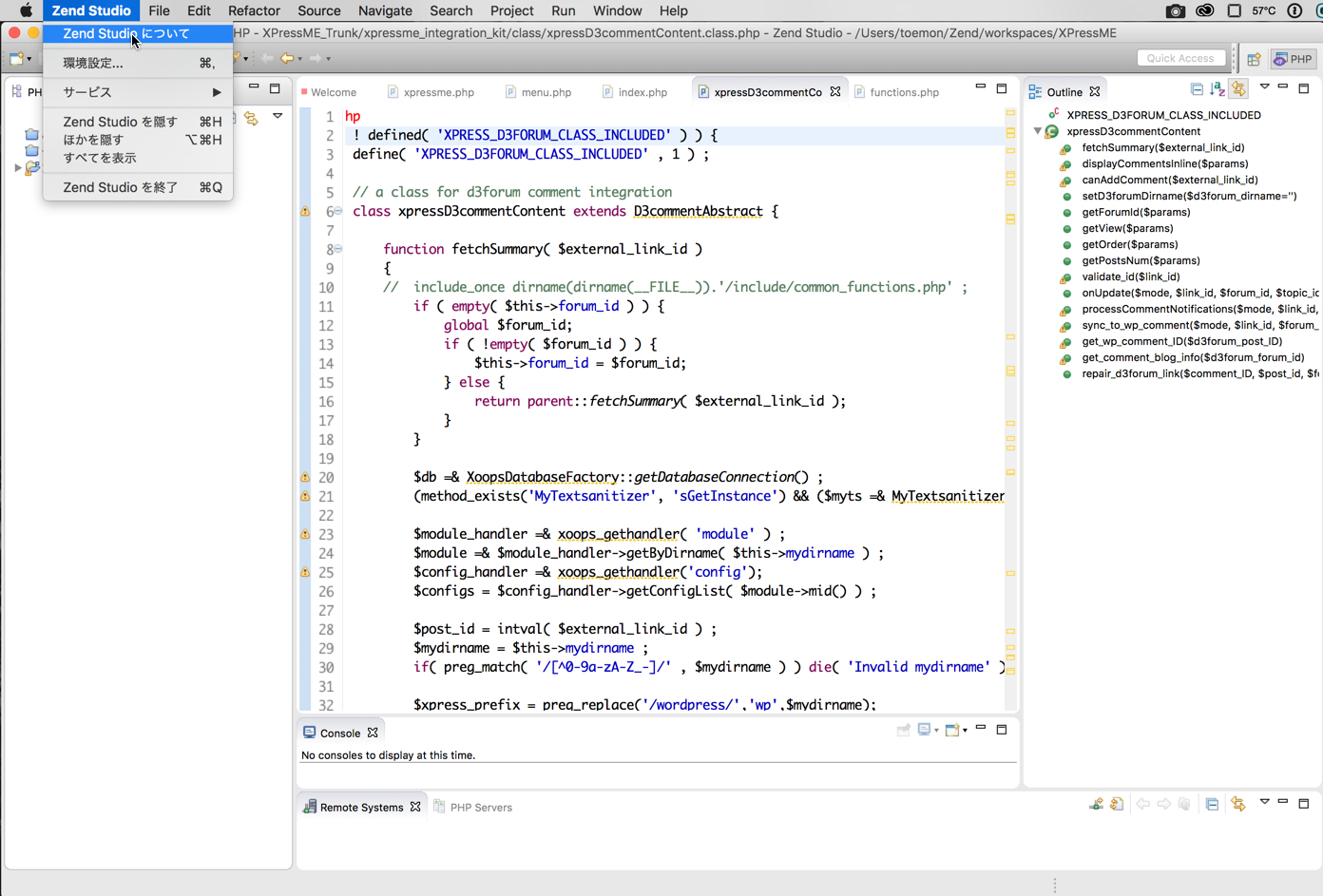Collapse the xpressD3commentContent class node in Outline
Image resolution: width=1323 pixels, height=896 pixels.
[x=1038, y=131]
